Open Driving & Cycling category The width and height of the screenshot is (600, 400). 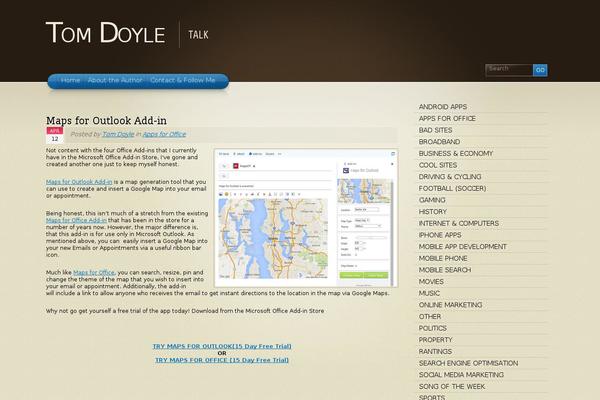450,177
